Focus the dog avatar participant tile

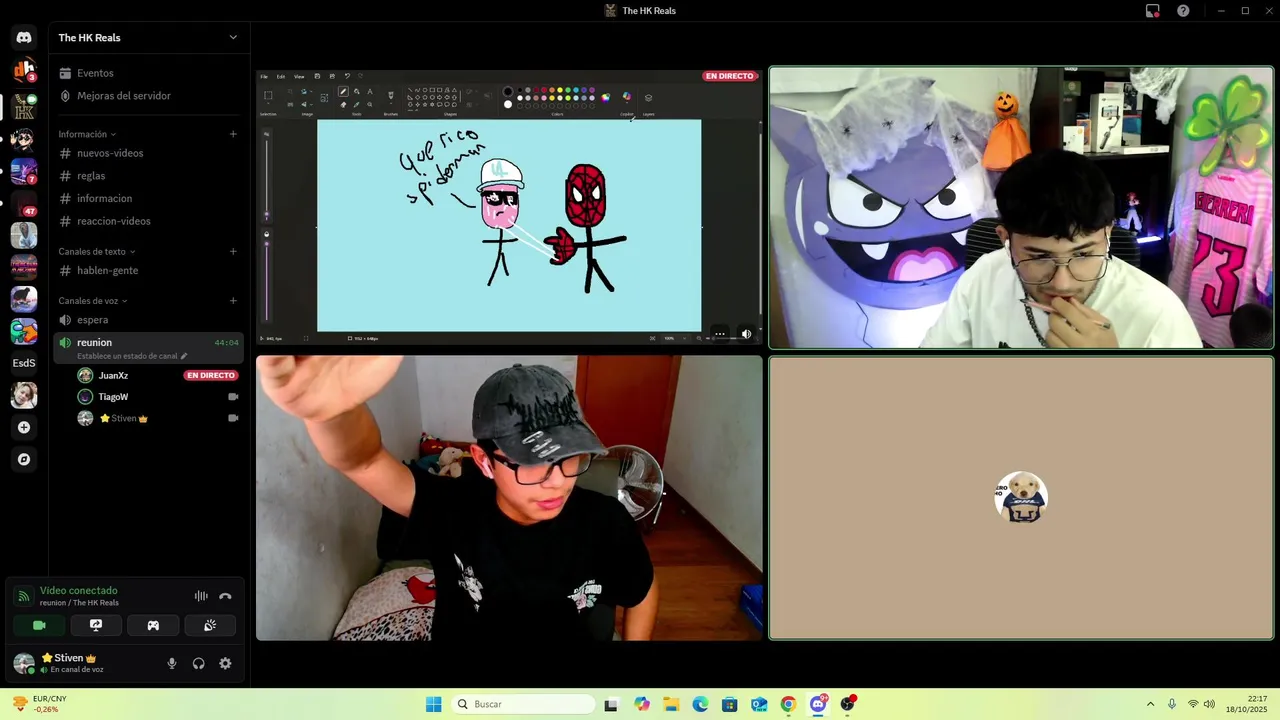[1021, 498]
